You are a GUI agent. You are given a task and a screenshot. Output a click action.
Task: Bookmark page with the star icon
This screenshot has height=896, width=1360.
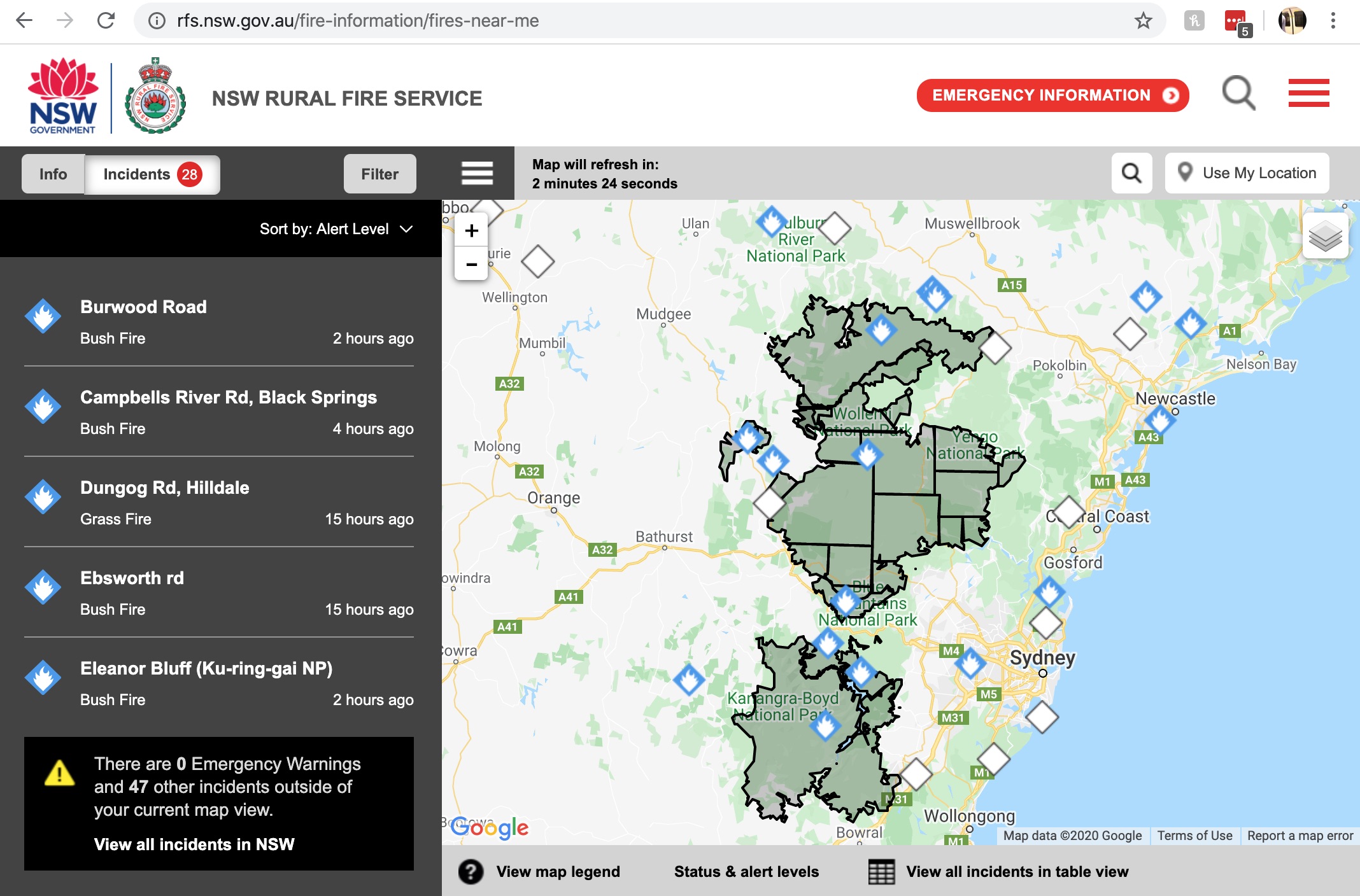1143,21
